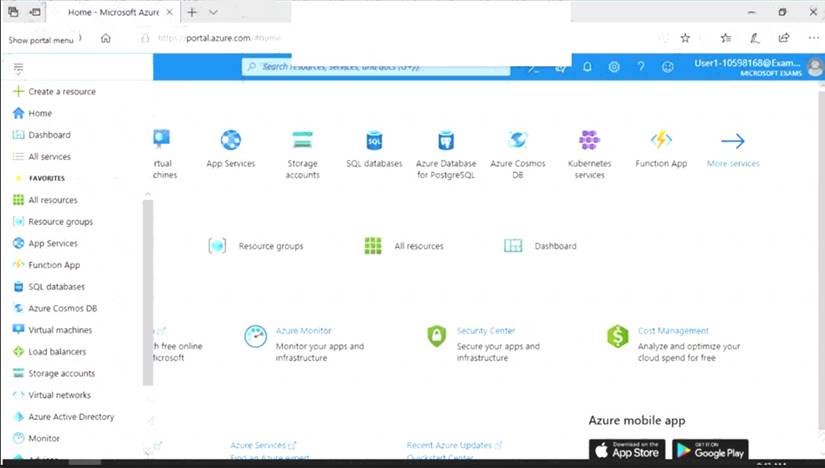Screen dimensions: 825x468
Task: Open All resources in sidebar favorites
Action: 45,200
